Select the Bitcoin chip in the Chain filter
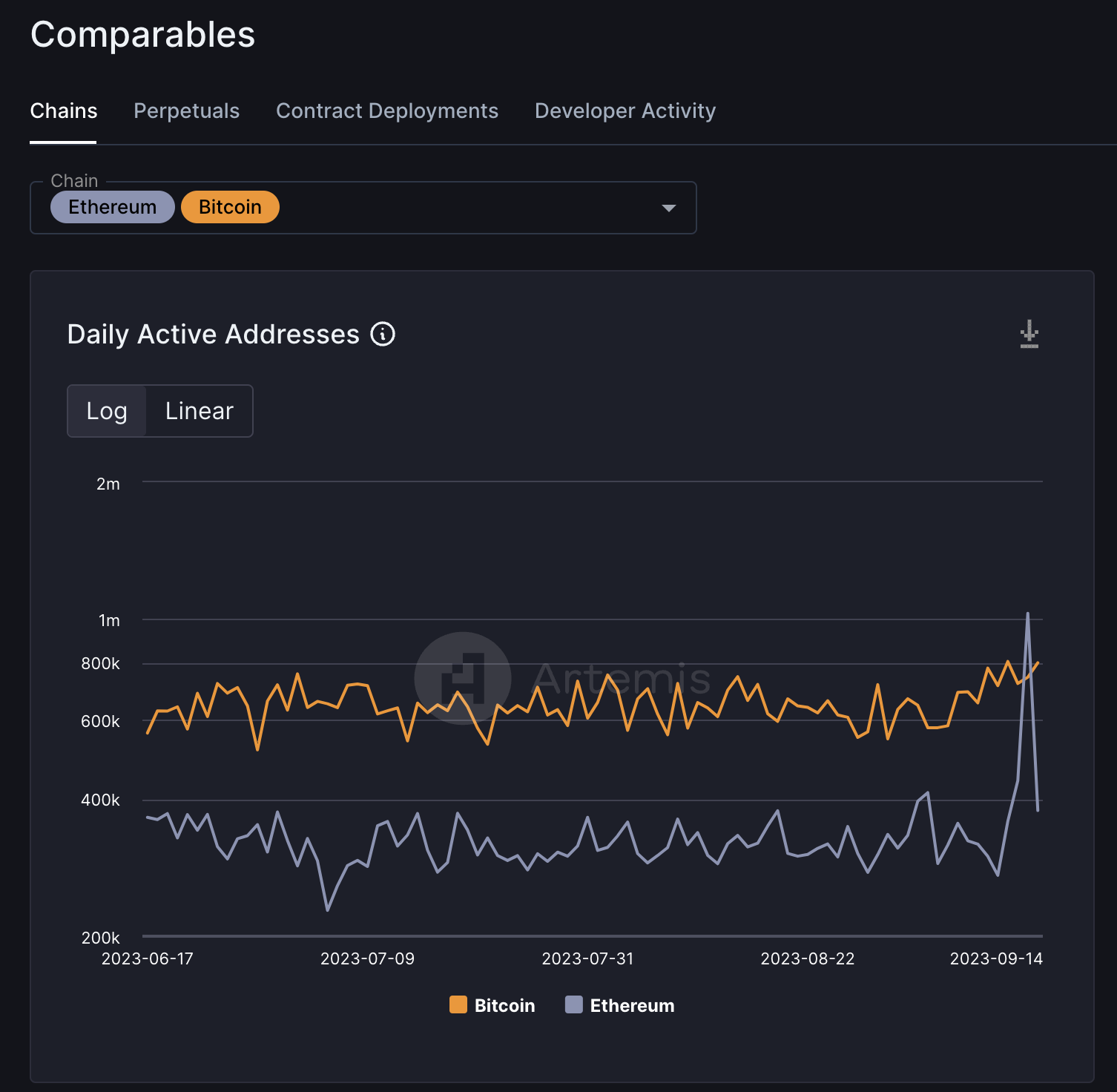 [230, 207]
